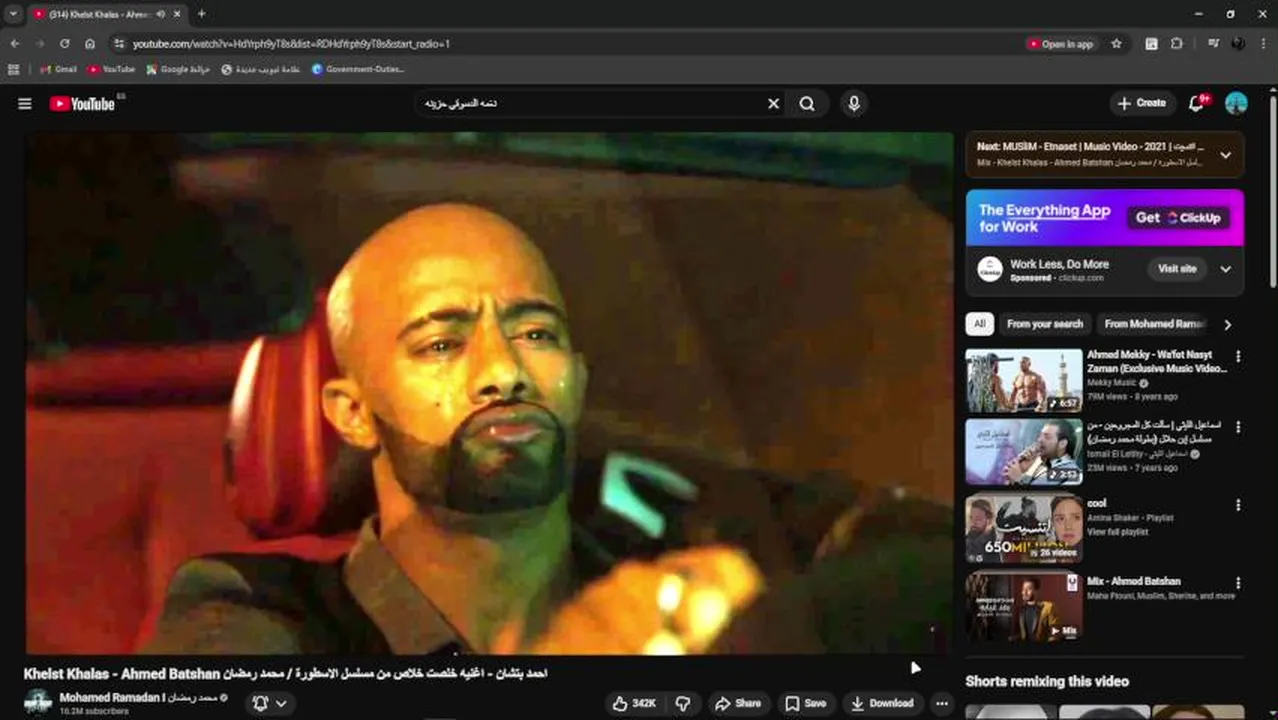The width and height of the screenshot is (1278, 720).
Task: Open options for Mix - Ahmed Batshan
Action: pos(1238,582)
